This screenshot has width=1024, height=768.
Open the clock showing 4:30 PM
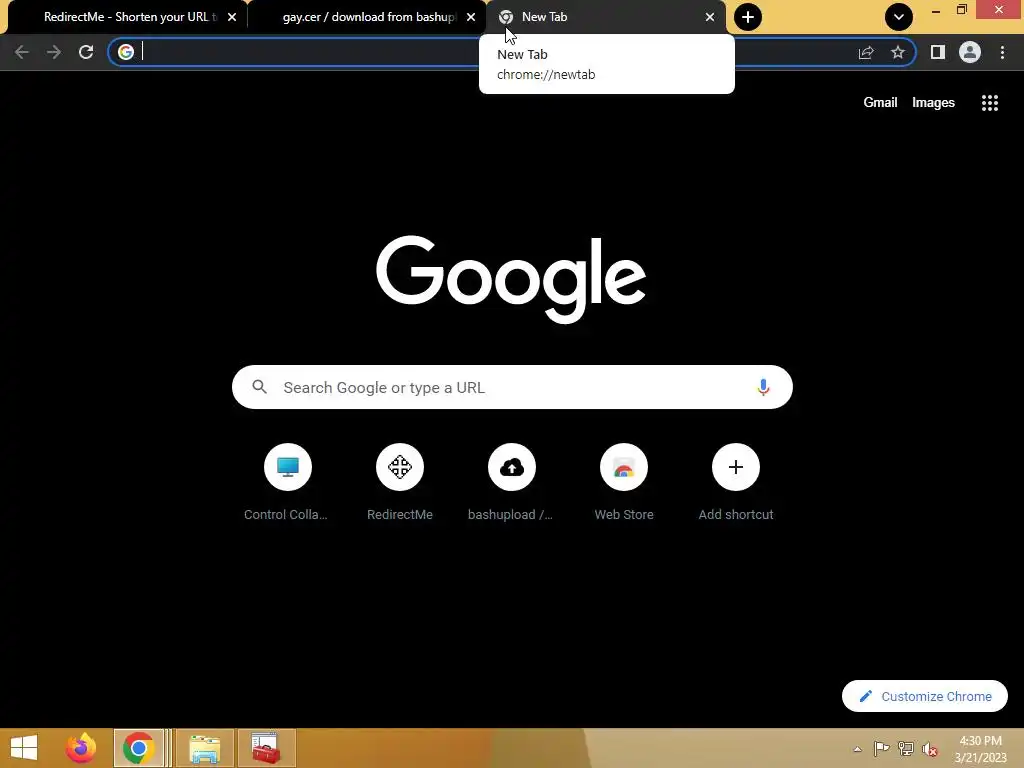pyautogui.click(x=980, y=749)
